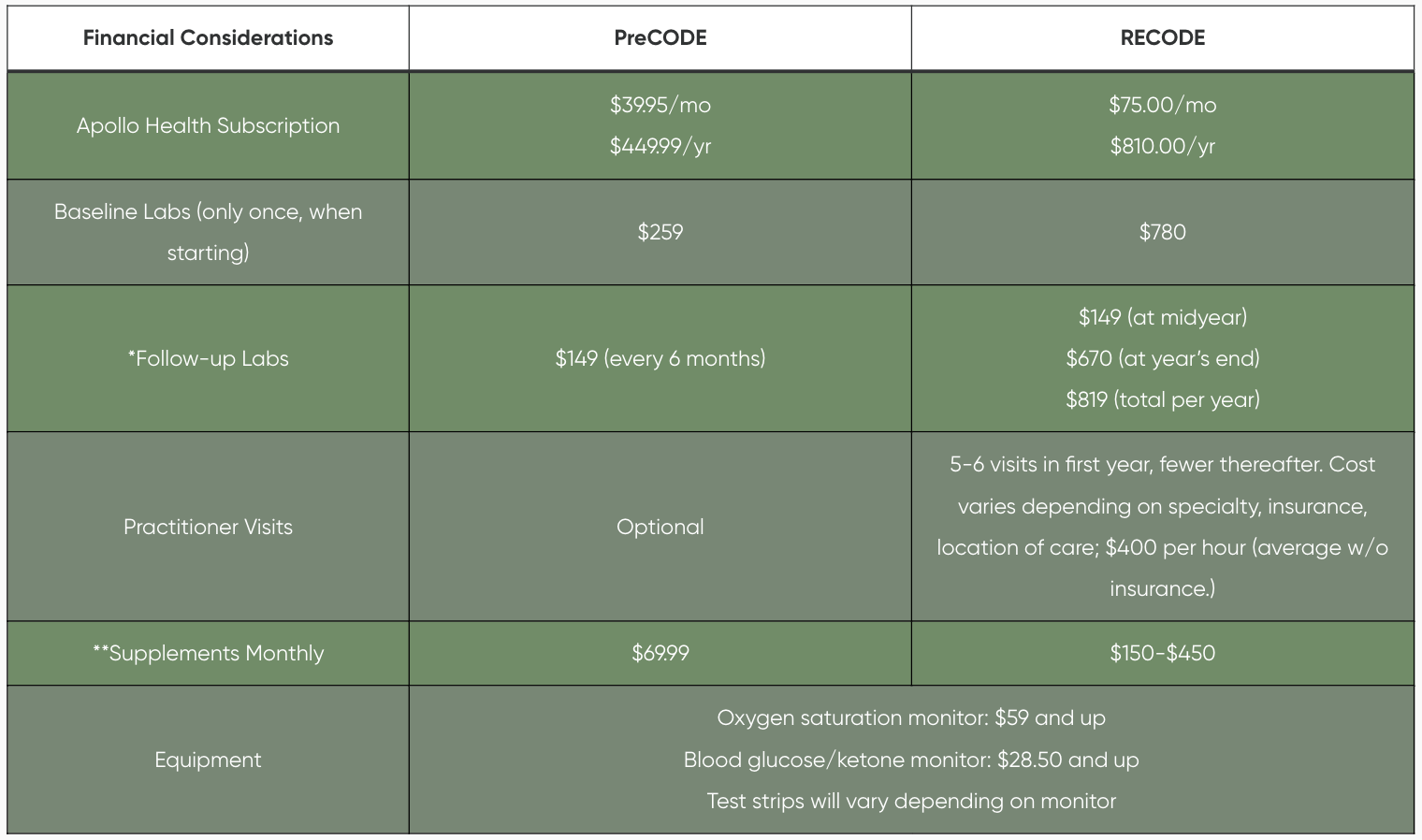Click the $780 baseline labs cost
The width and height of the screenshot is (1422, 840).
coord(1162,232)
